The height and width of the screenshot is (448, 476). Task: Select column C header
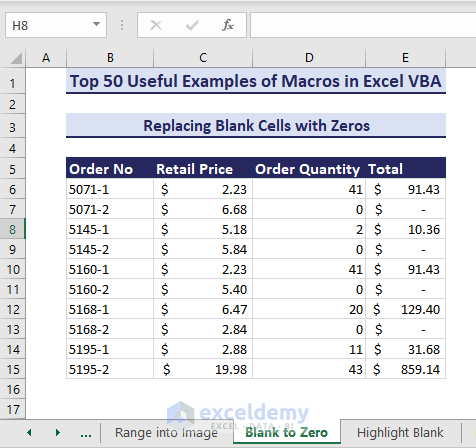(203, 58)
